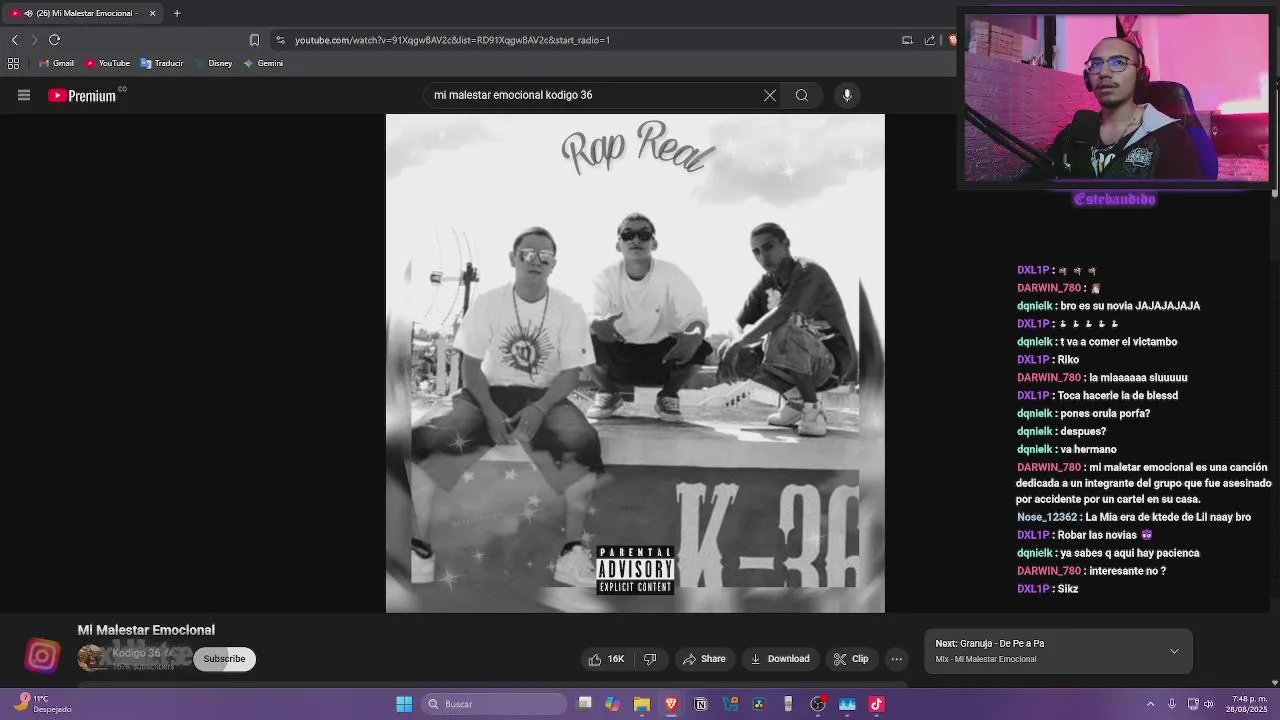Focus the YouTube search field
This screenshot has height=720, width=1280.
pyautogui.click(x=595, y=95)
